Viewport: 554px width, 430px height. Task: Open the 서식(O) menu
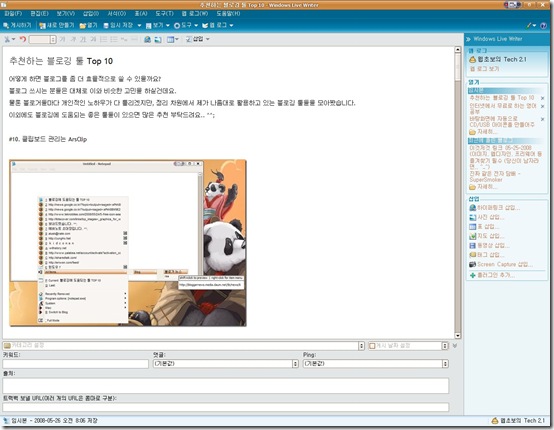[117, 14]
